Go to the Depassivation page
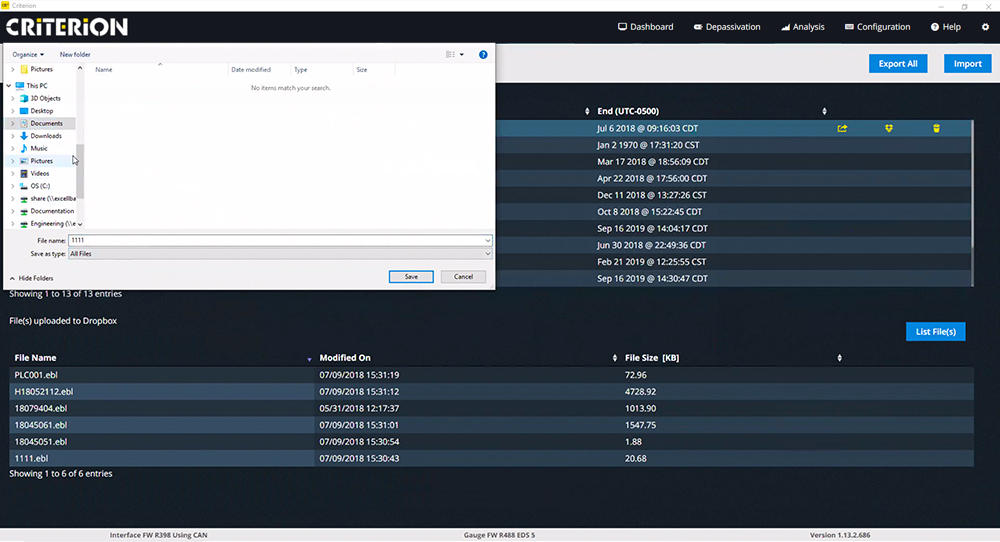The image size is (1000, 542). pyautogui.click(x=726, y=27)
